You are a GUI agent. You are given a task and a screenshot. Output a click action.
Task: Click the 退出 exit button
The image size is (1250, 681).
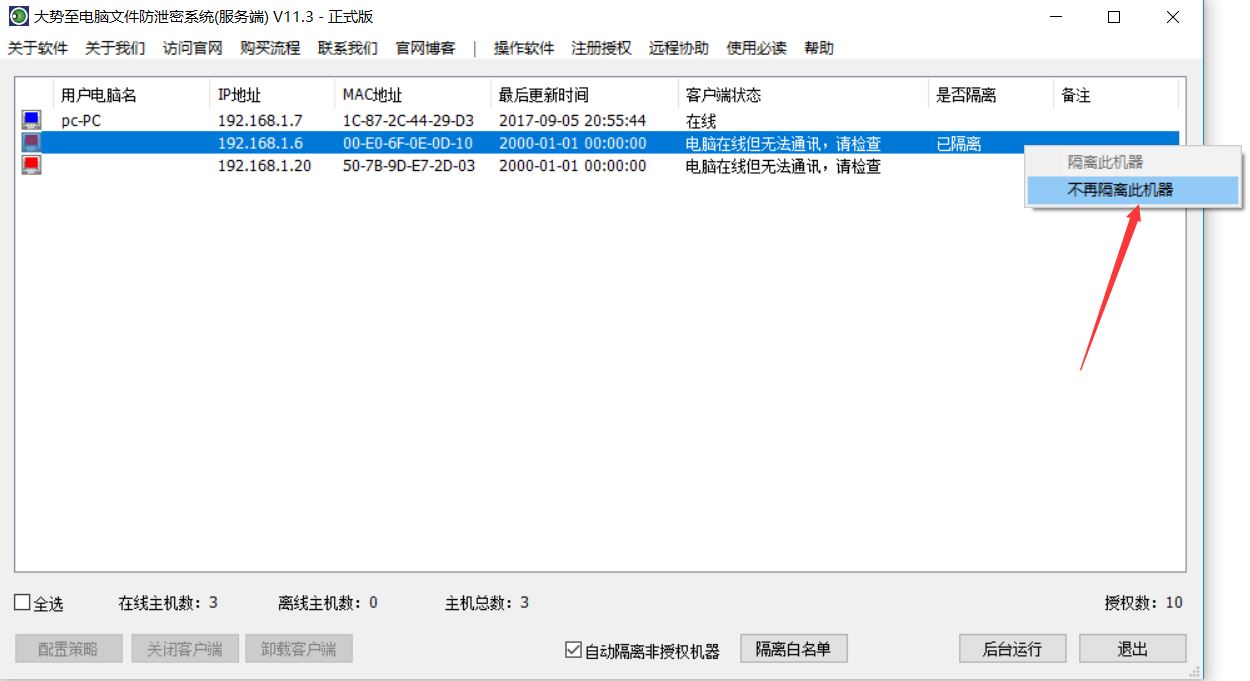[x=1132, y=648]
